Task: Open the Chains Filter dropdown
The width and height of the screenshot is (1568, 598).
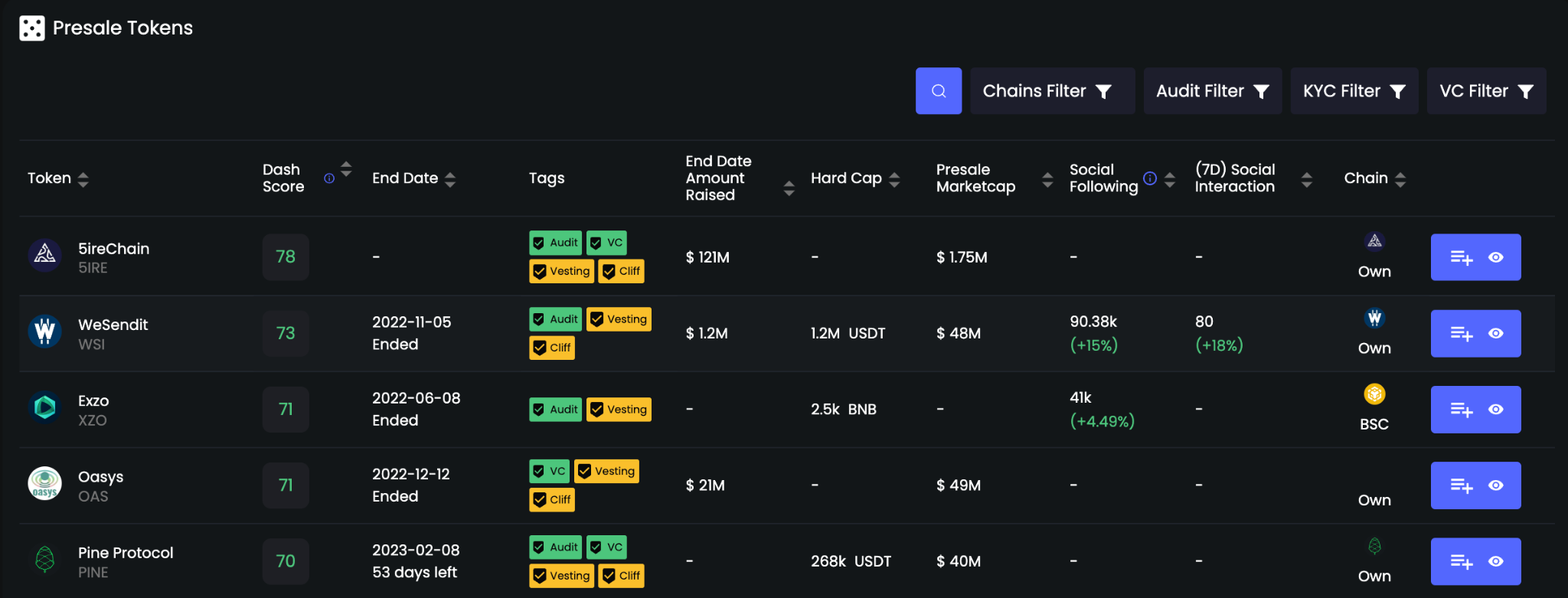Action: point(1052,91)
